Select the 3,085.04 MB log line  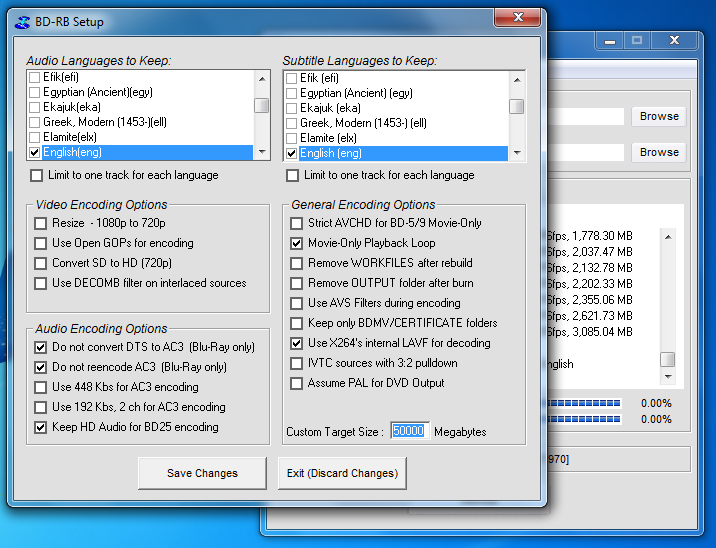(590, 332)
